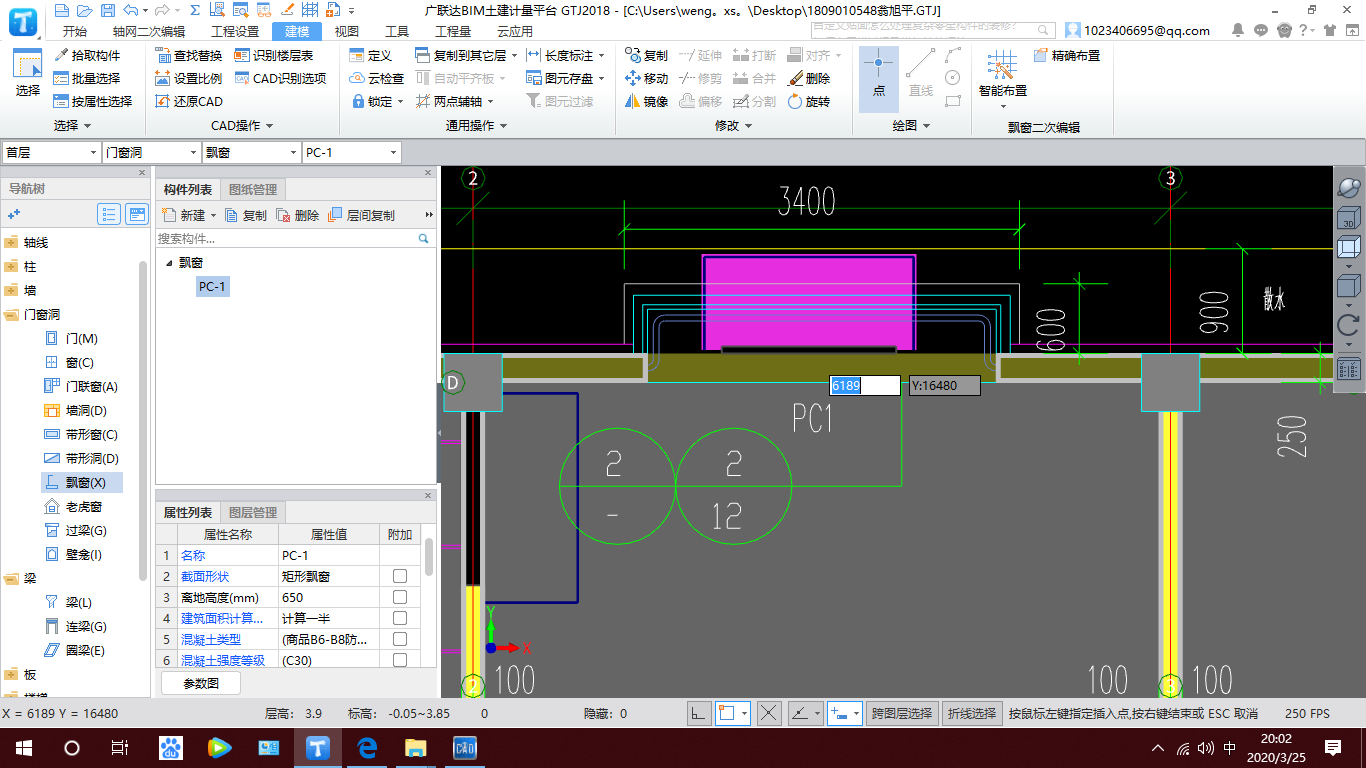Collapse the 飘窗 tree node in component list
1366x768 pixels.
[168, 263]
